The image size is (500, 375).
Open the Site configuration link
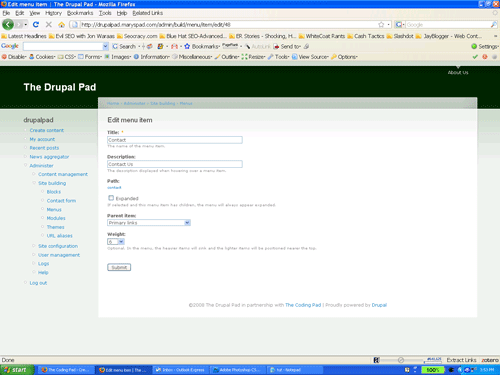(58, 246)
